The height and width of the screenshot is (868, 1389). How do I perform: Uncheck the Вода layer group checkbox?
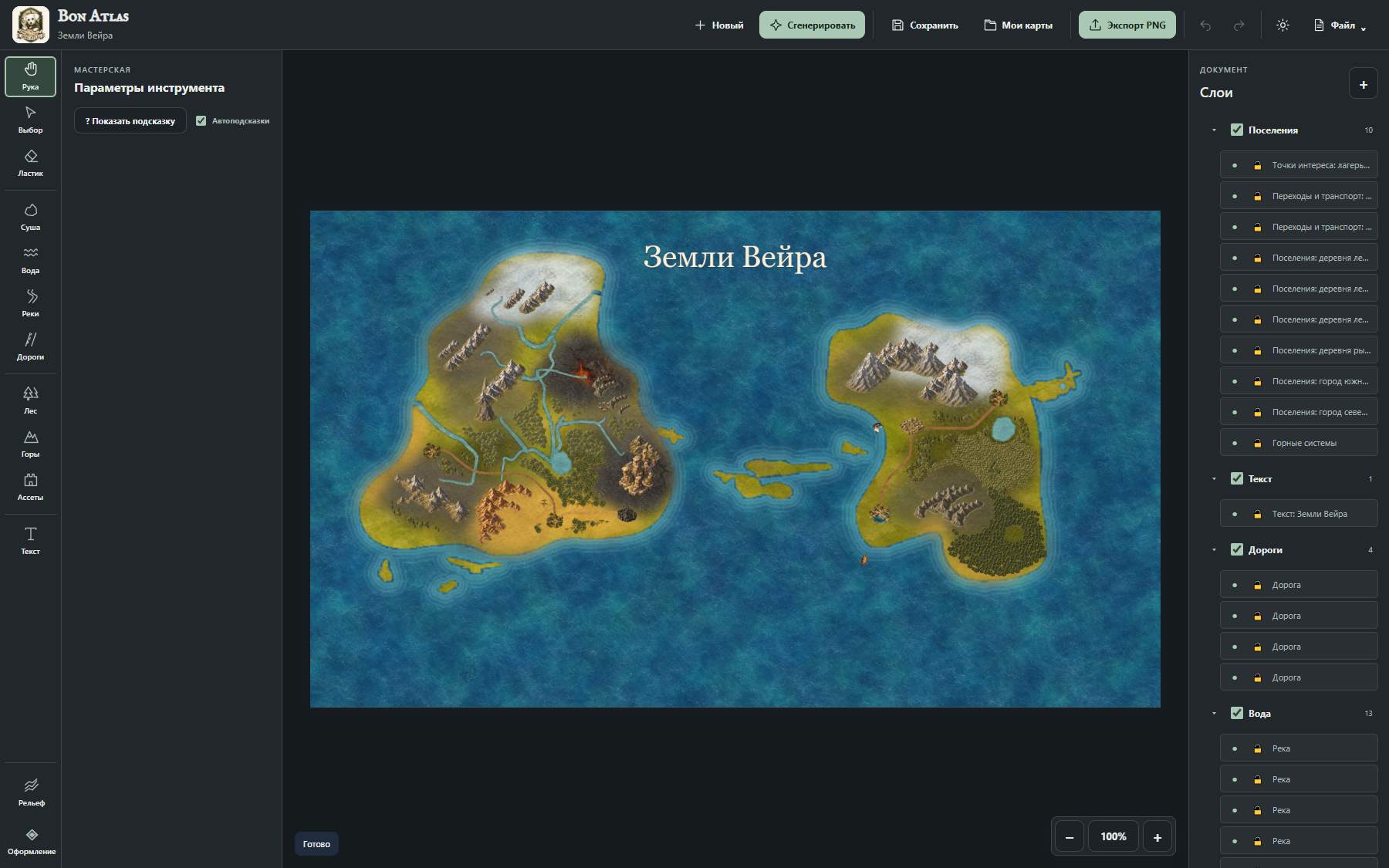[x=1237, y=713]
